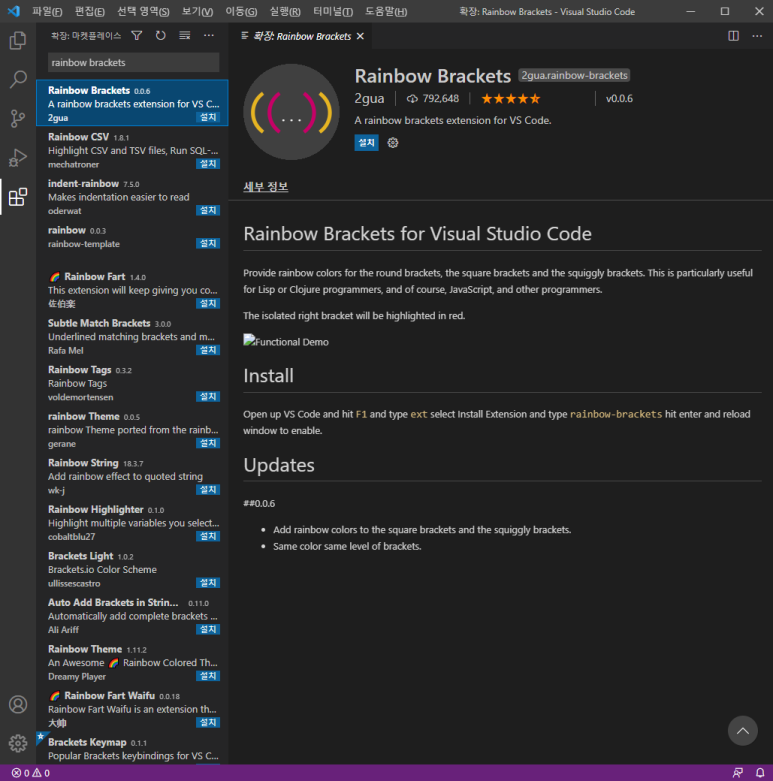Select Rainbow CSV in the results list

[132, 150]
